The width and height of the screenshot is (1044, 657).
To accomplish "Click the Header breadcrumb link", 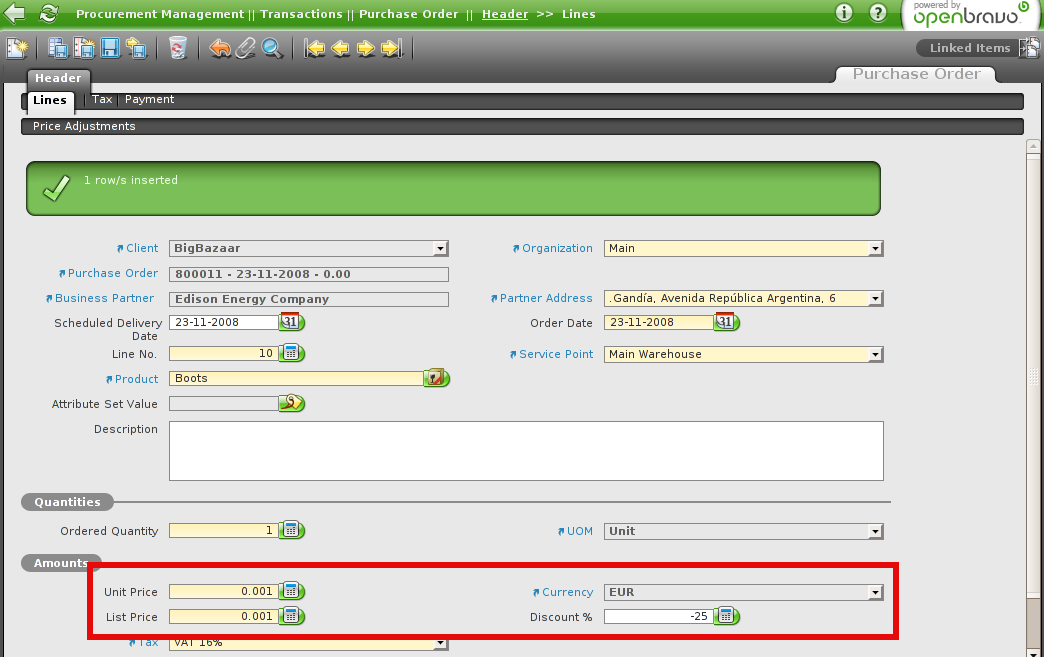I will point(504,14).
